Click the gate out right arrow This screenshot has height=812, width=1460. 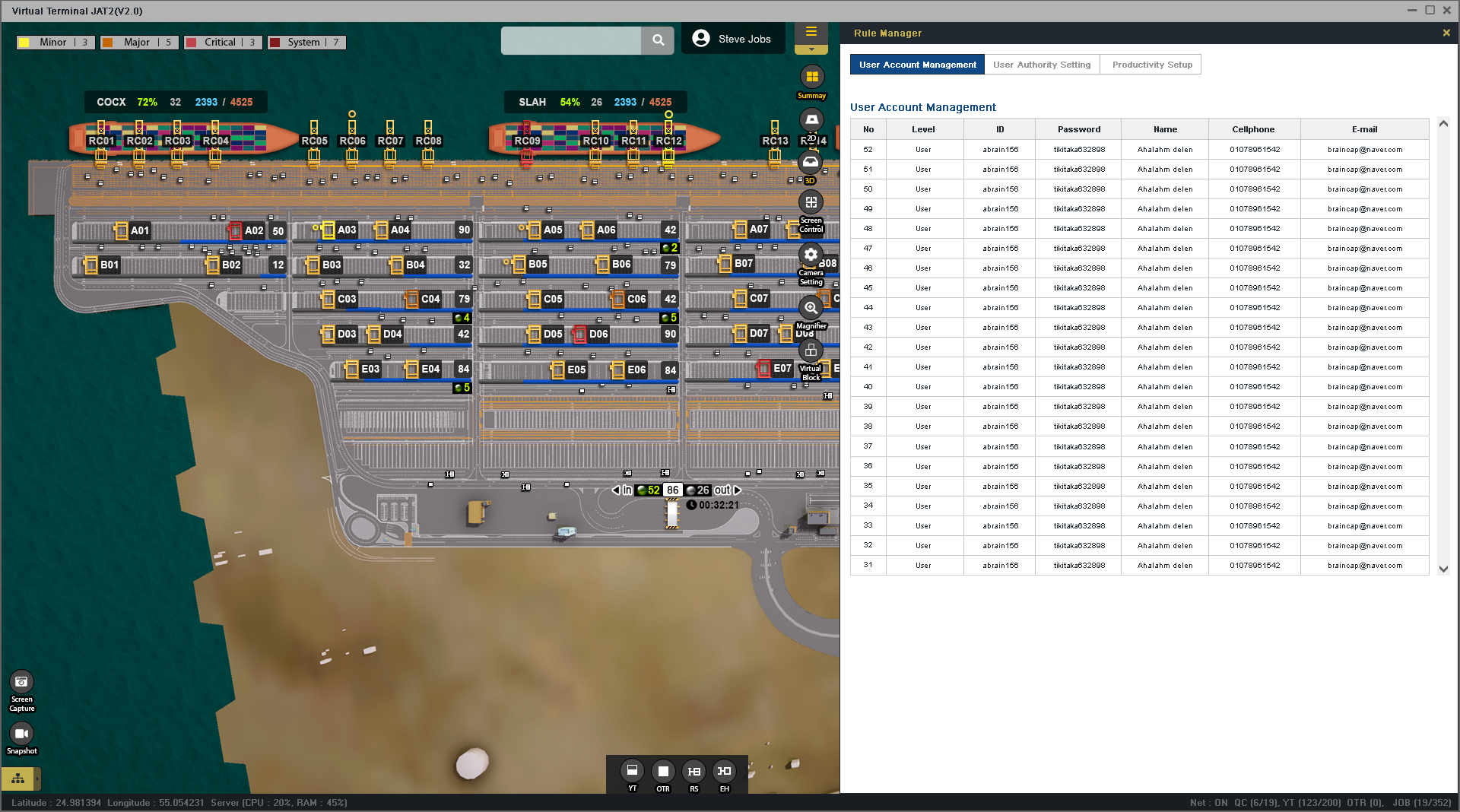(737, 490)
